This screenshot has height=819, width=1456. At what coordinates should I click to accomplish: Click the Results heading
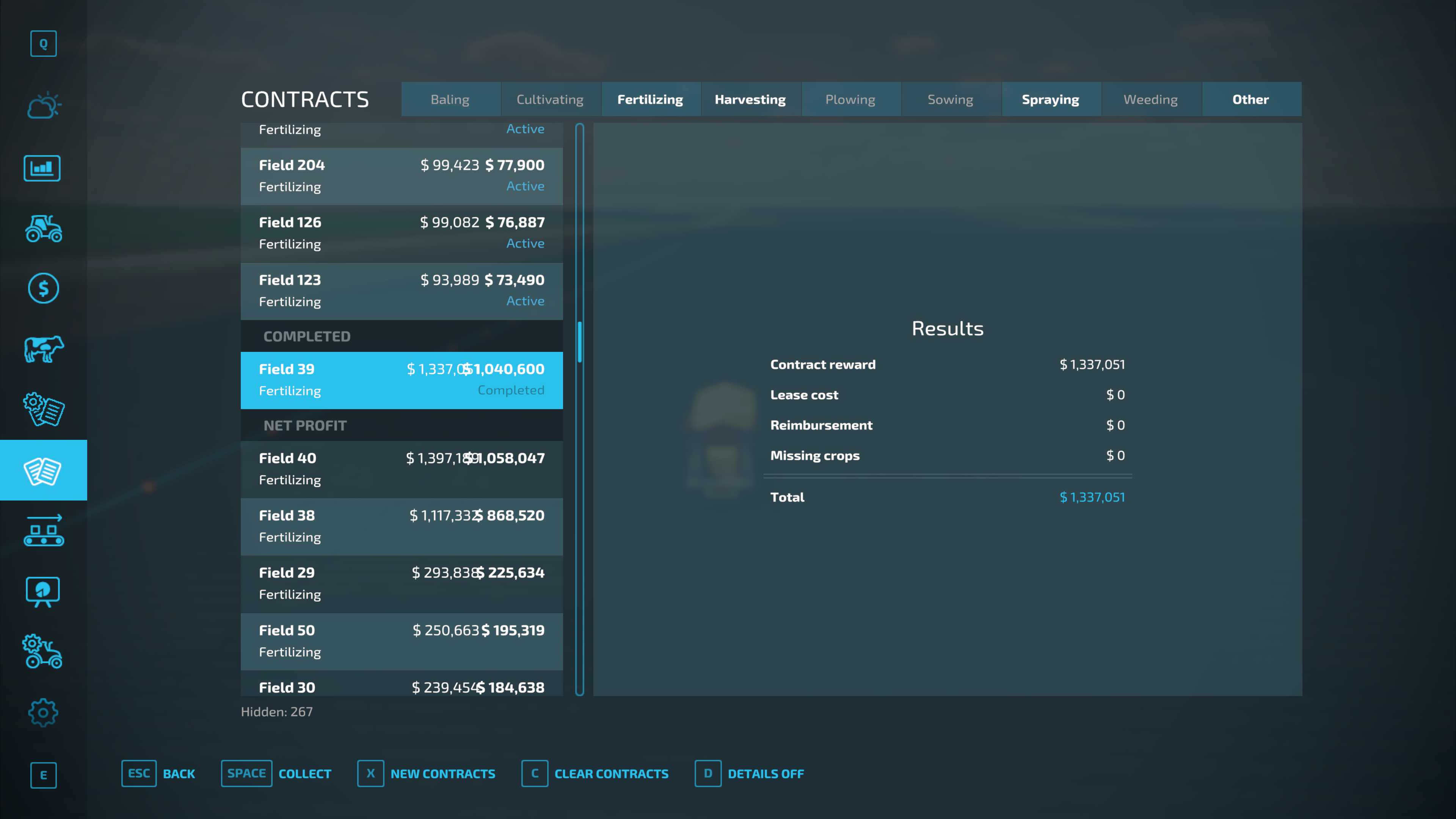tap(947, 328)
